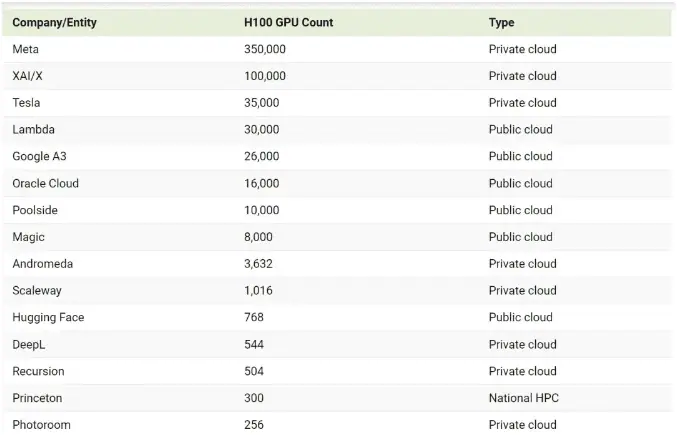677x435 pixels.
Task: Select the Andromeda company cell
Action: pyautogui.click(x=42, y=264)
